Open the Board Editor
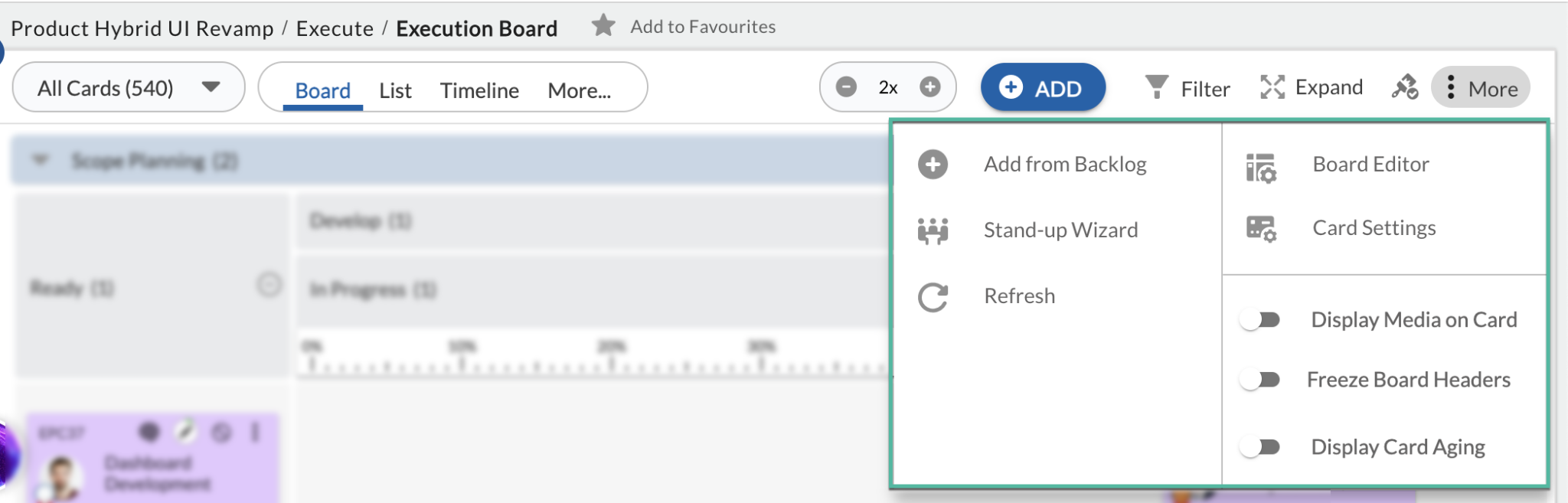Viewport: 1568px width, 503px height. (x=1370, y=163)
